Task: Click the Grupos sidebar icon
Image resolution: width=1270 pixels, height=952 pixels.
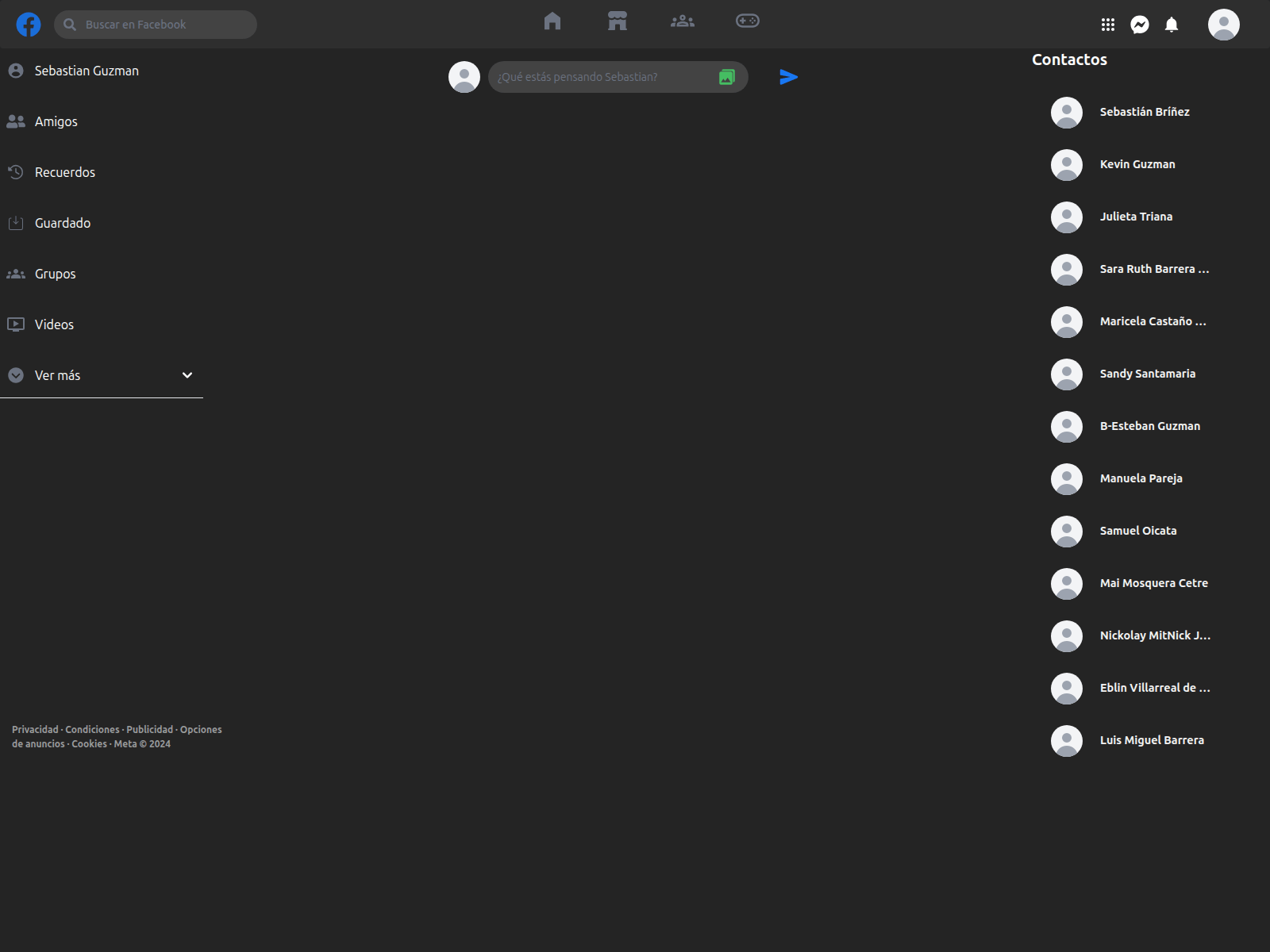Action: (x=16, y=274)
